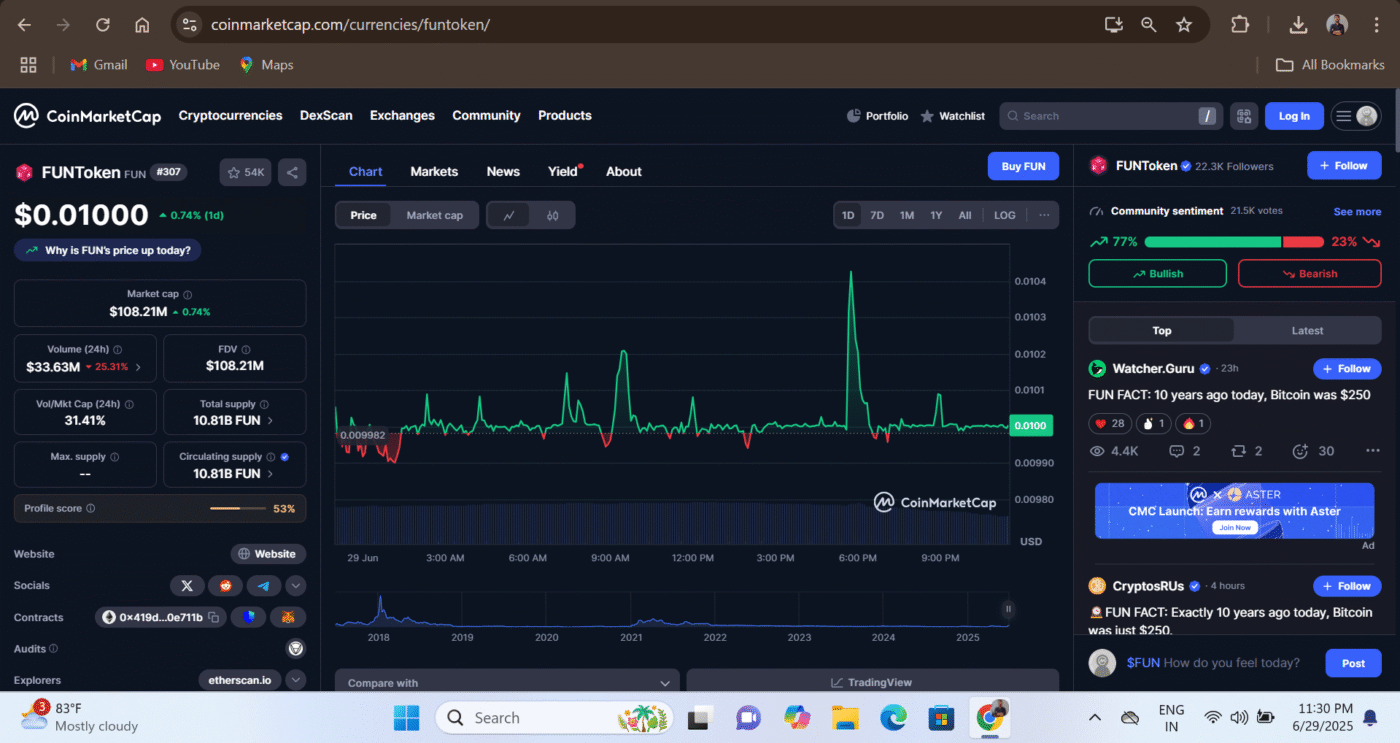Click the Log In button

point(1294,116)
